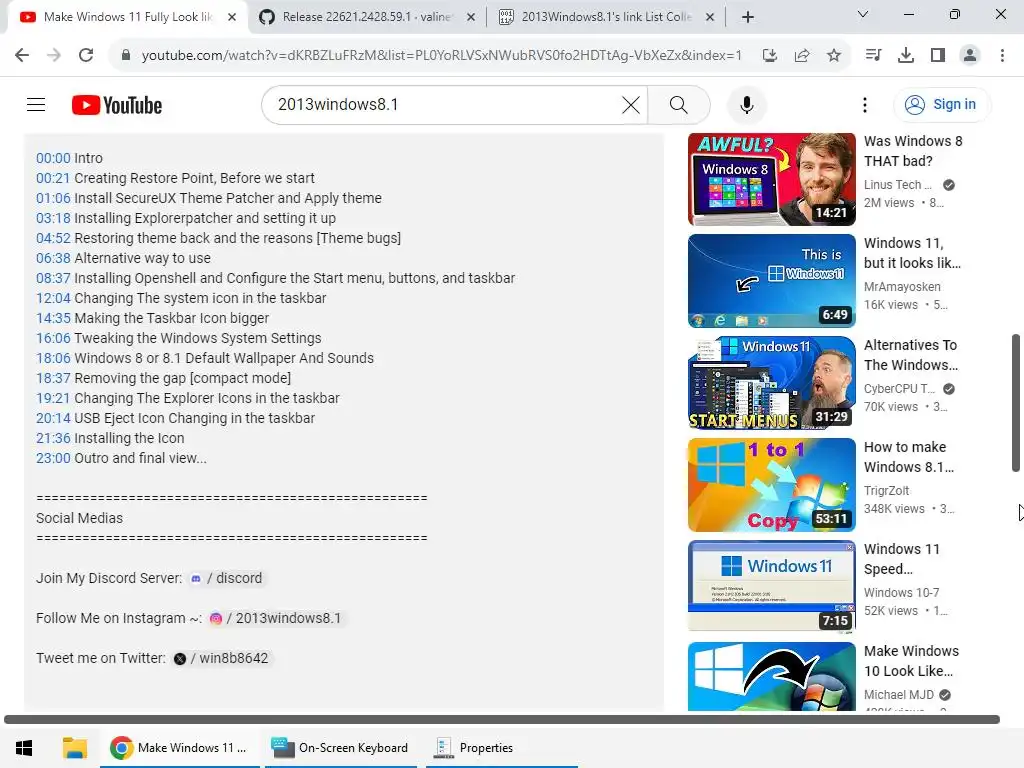Open the tab search dropdown chevron
Screen dimensions: 1024x768
click(x=863, y=14)
